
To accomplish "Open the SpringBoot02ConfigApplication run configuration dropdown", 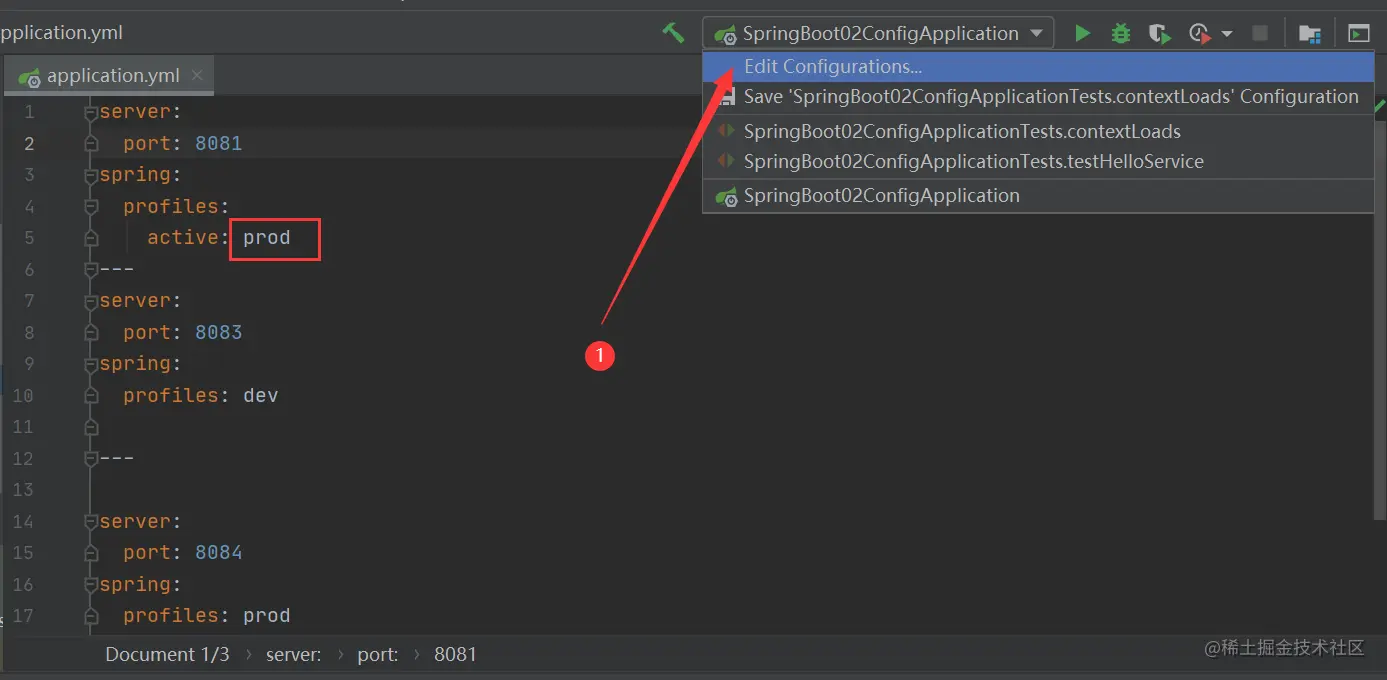I will (879, 33).
